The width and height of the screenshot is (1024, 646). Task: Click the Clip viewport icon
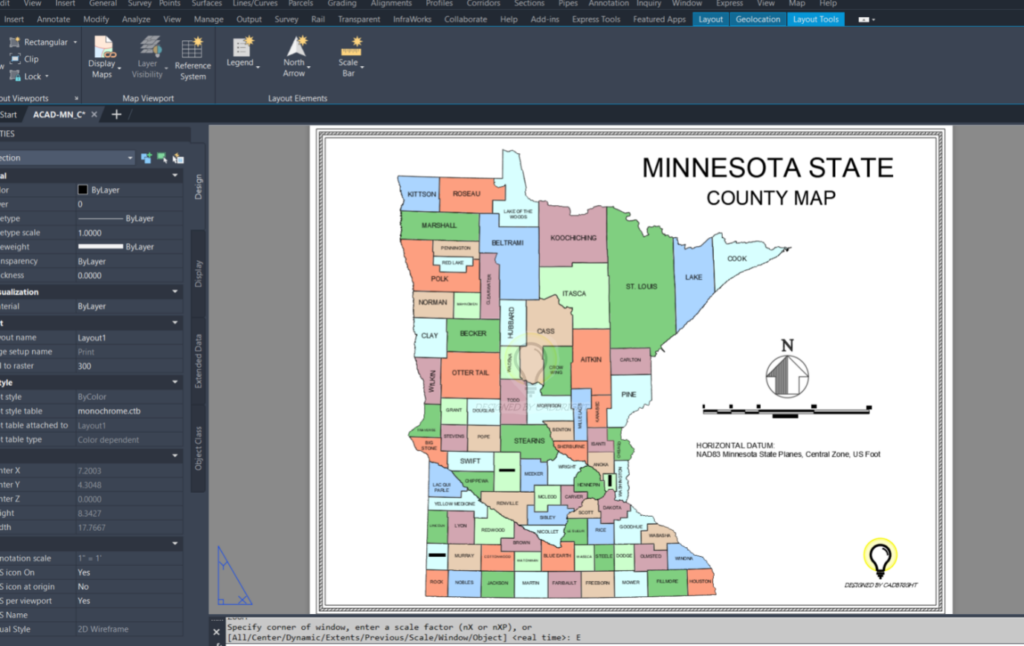click(14, 59)
